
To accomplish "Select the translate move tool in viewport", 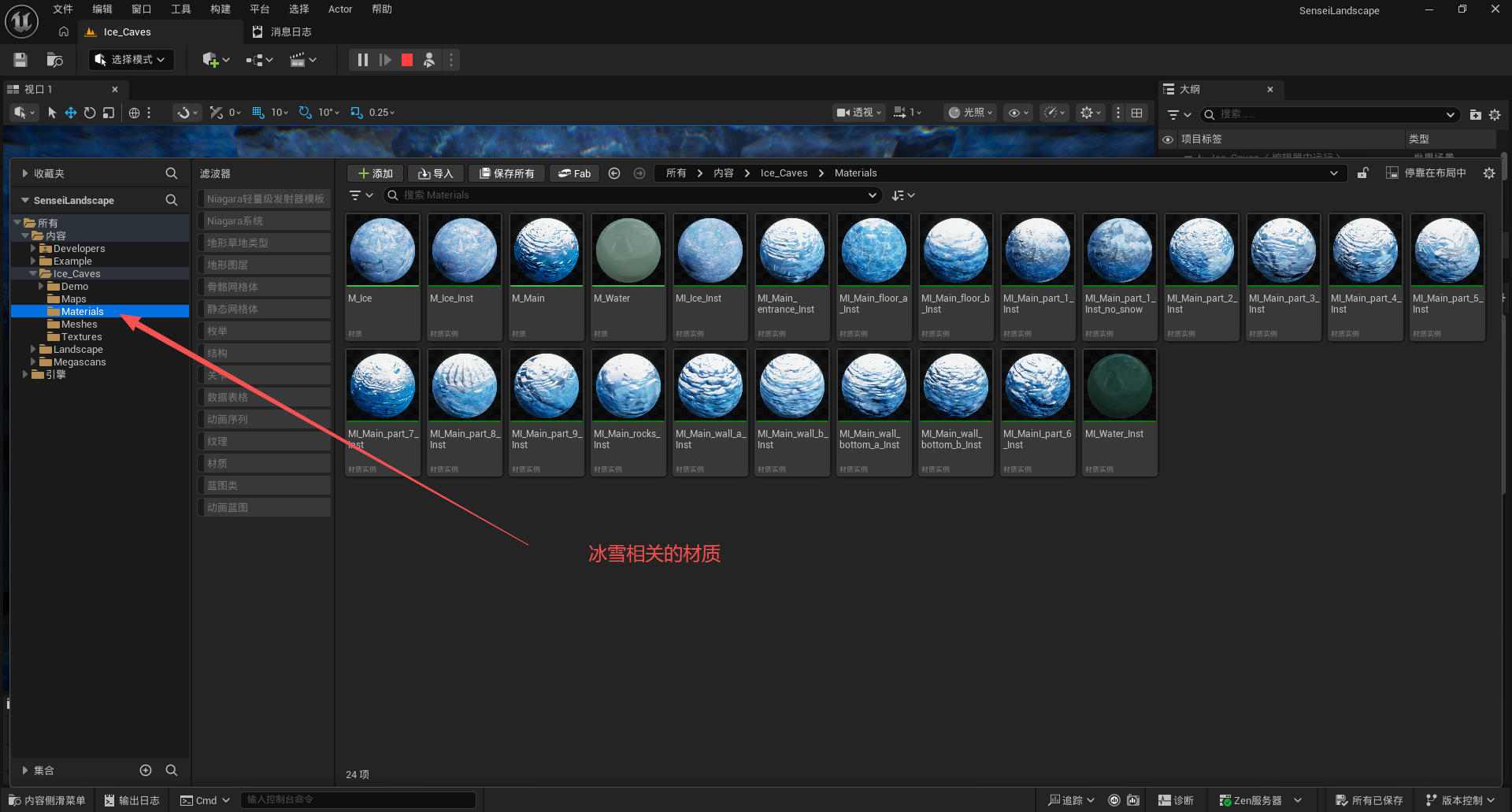I will 71,113.
